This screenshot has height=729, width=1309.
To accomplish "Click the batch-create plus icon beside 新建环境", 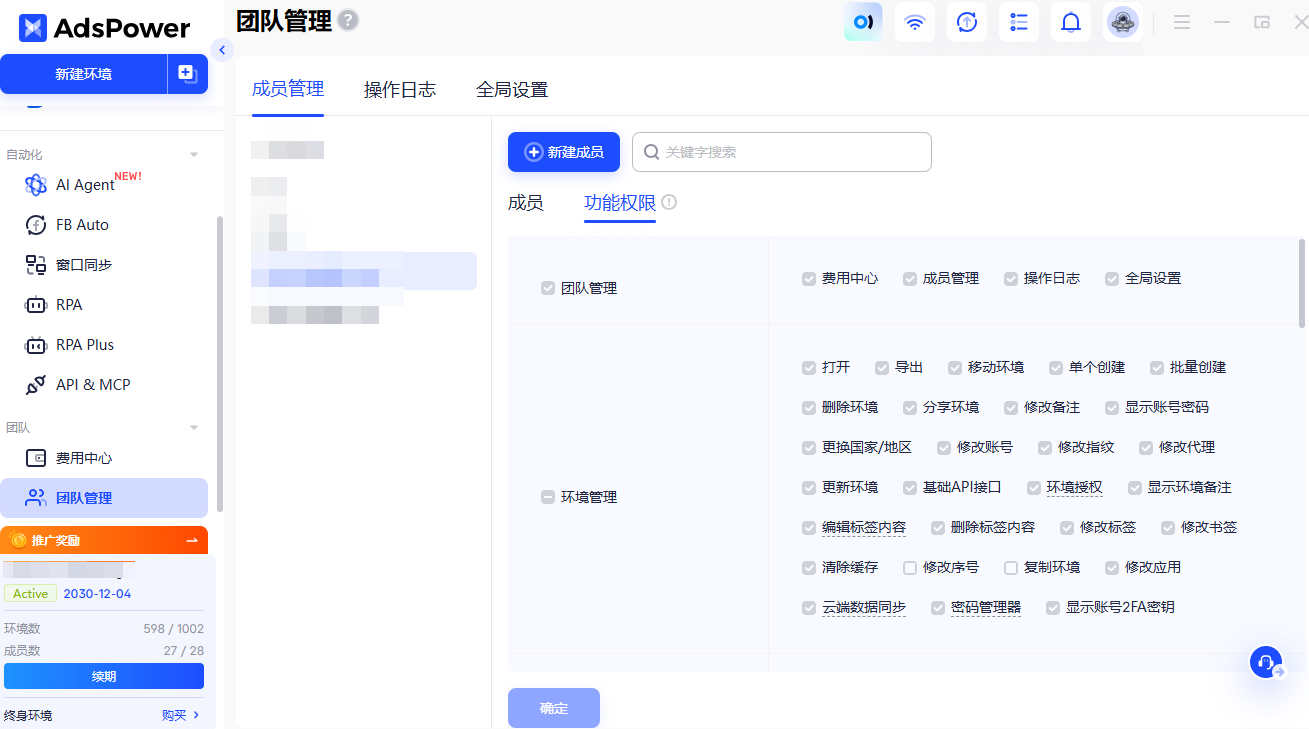I will pyautogui.click(x=187, y=73).
